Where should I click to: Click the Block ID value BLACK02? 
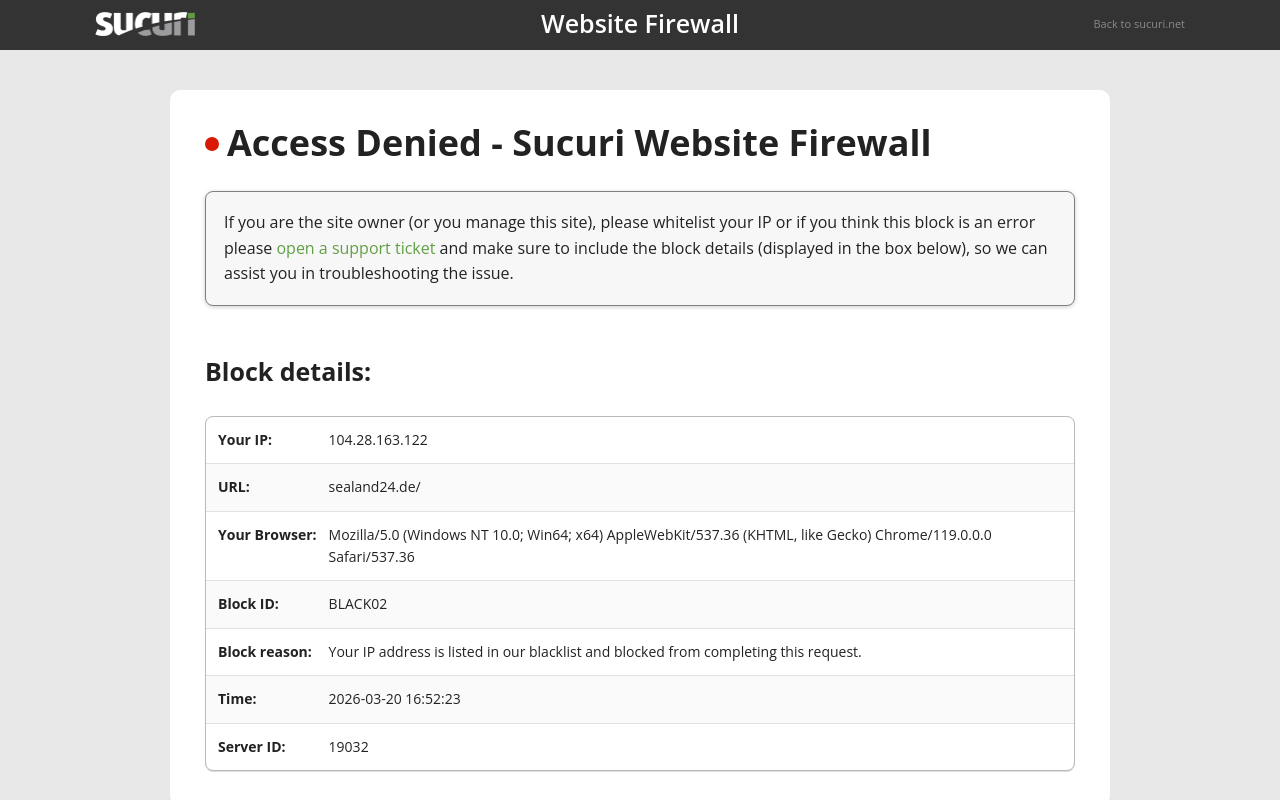(357, 604)
